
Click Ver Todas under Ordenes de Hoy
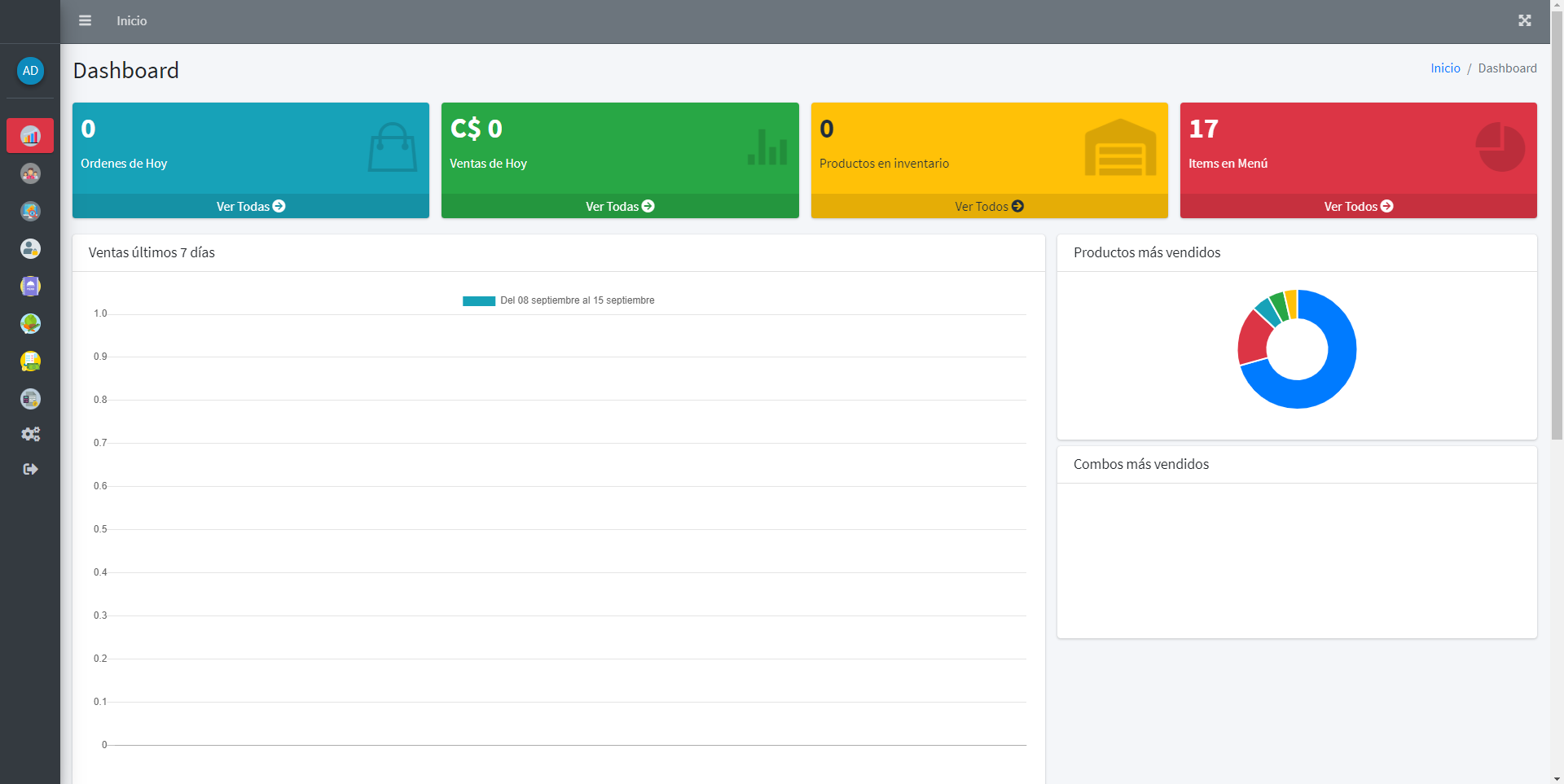250,206
